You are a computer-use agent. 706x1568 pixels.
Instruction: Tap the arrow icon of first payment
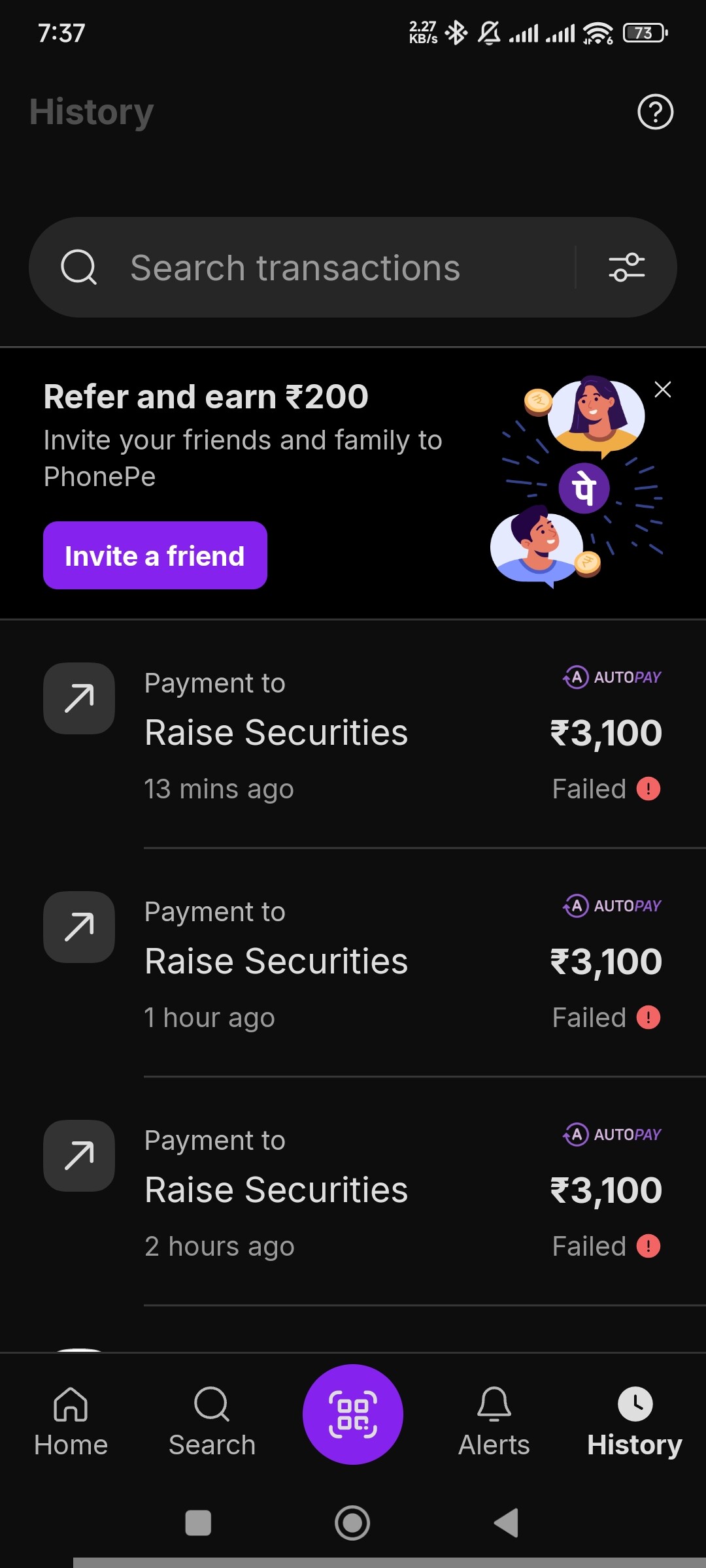tap(79, 698)
